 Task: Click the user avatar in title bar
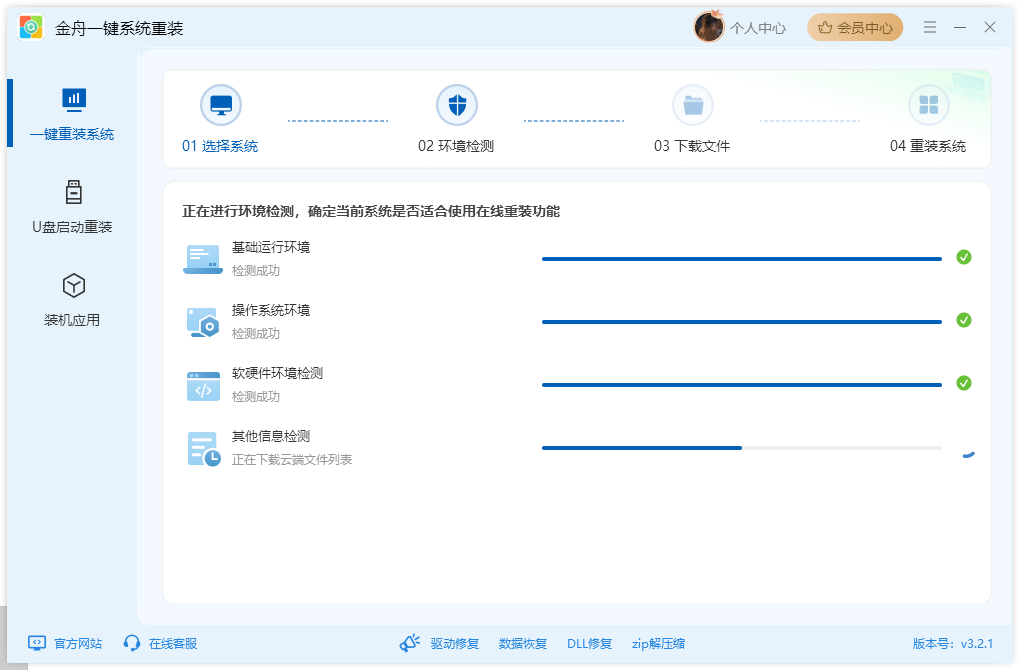pyautogui.click(x=709, y=27)
